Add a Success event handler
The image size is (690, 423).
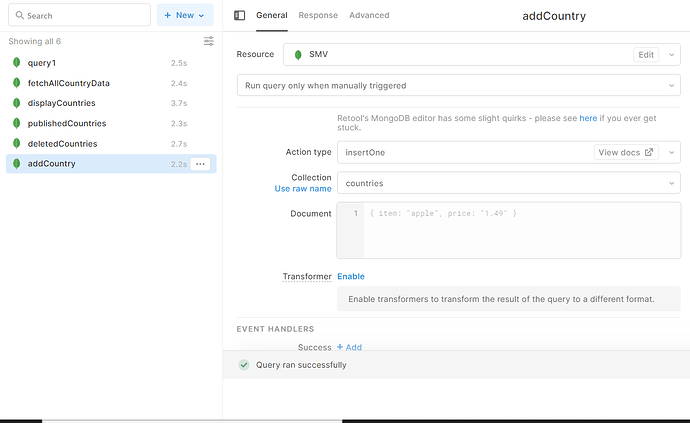[349, 347]
